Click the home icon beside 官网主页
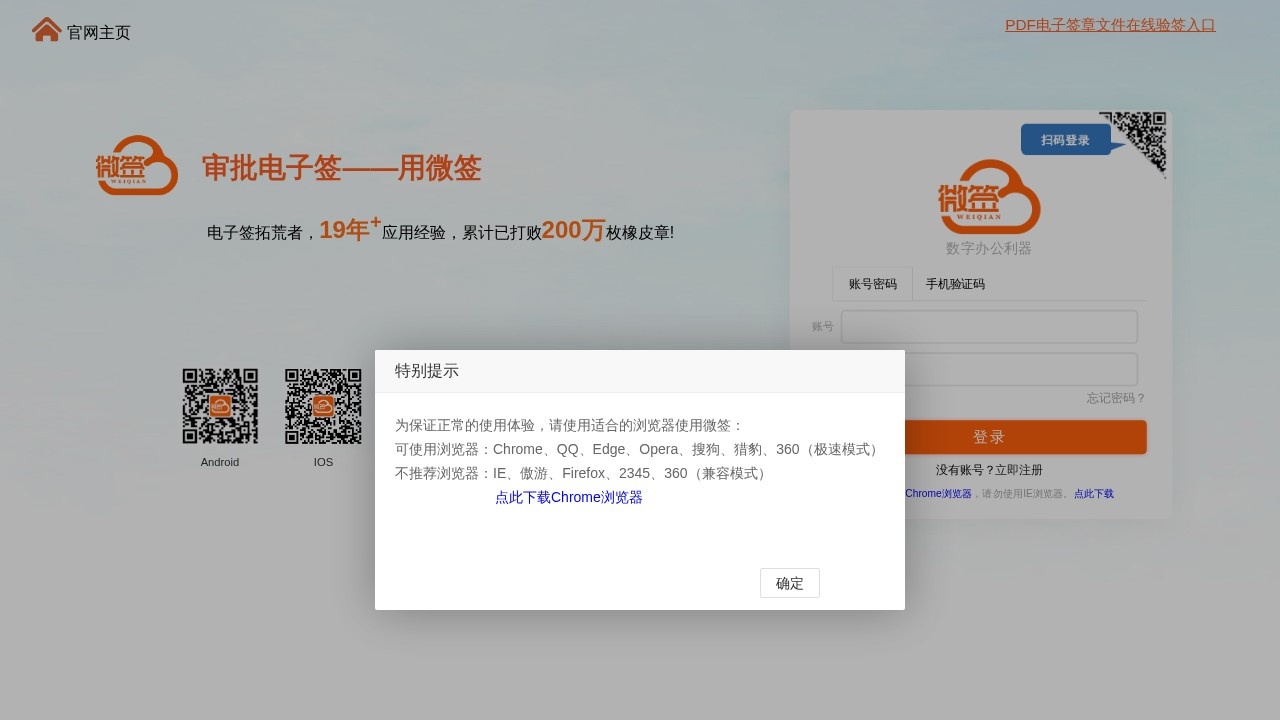 (x=45, y=29)
